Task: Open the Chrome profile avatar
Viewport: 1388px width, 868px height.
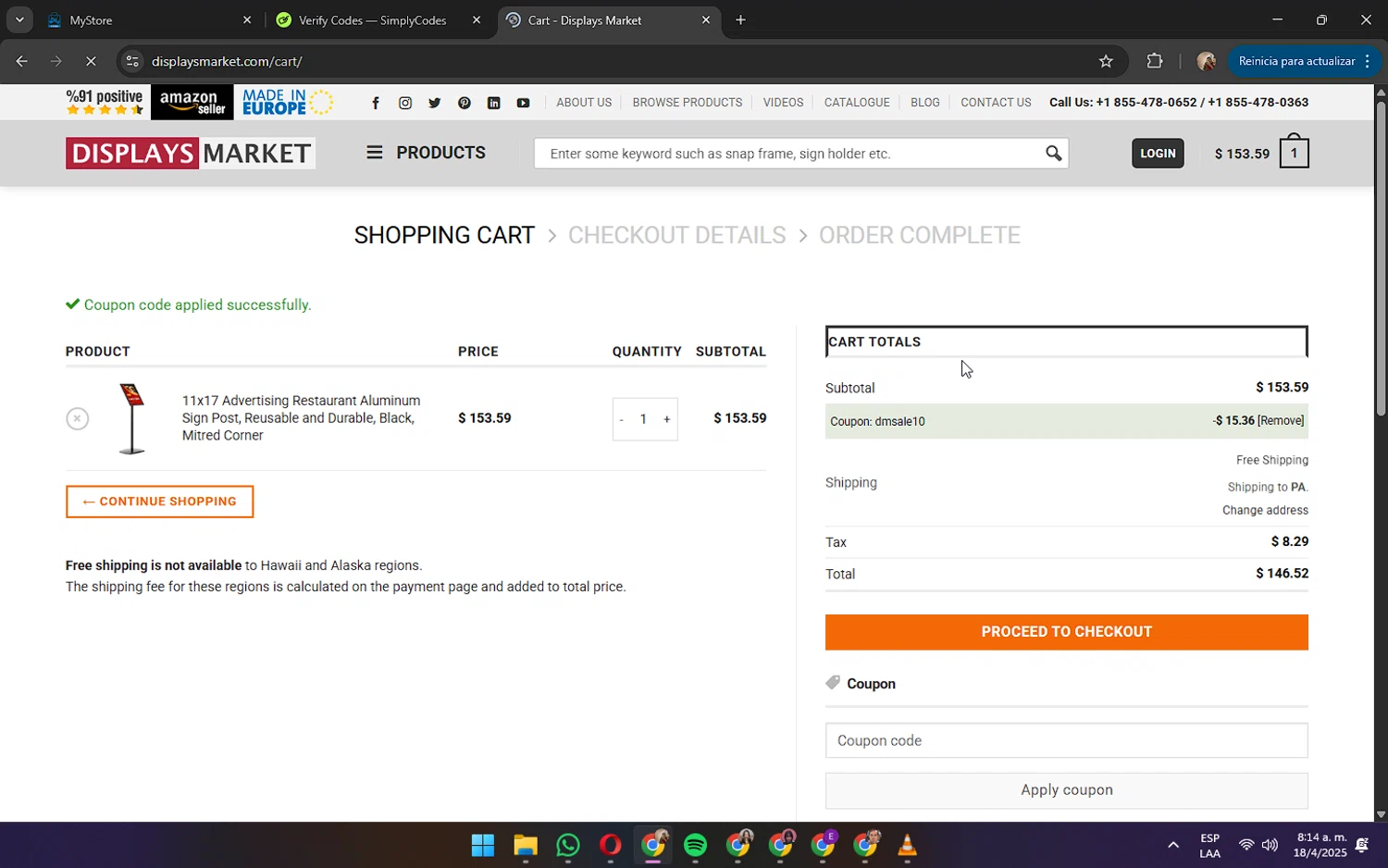Action: [x=1206, y=61]
